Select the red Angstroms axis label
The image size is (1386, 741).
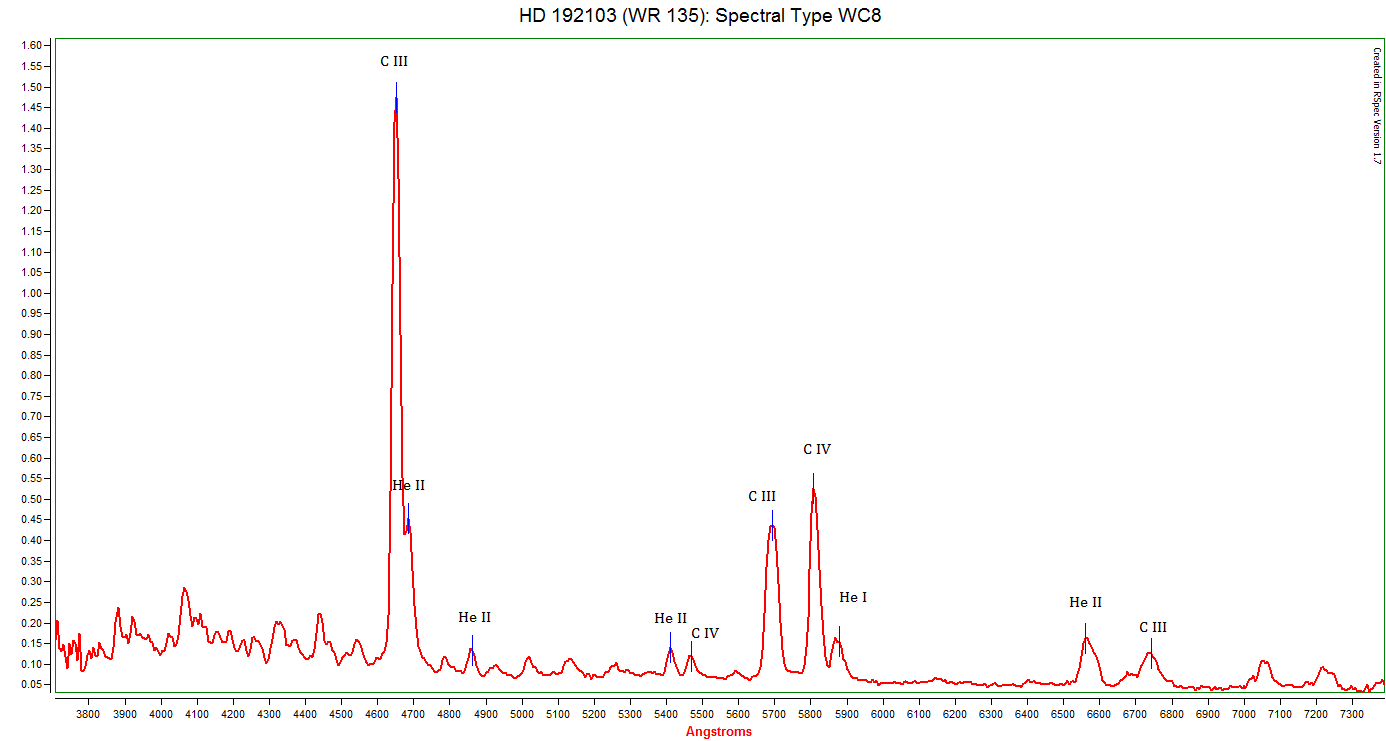[719, 732]
